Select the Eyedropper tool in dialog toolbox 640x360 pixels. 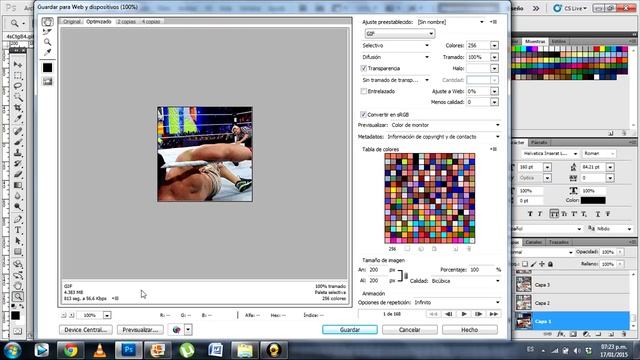[x=47, y=52]
